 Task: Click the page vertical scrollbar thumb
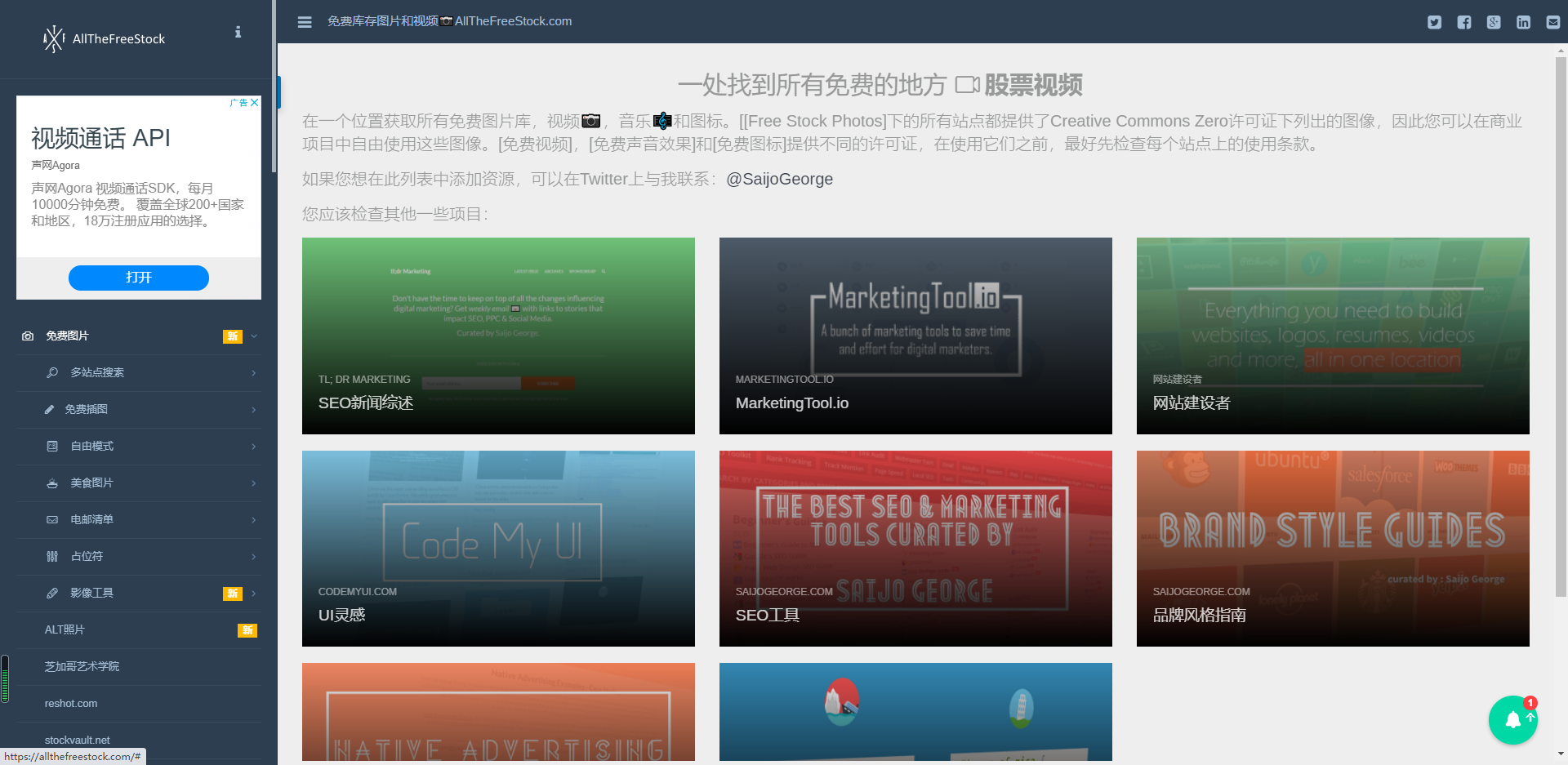pos(1561,327)
